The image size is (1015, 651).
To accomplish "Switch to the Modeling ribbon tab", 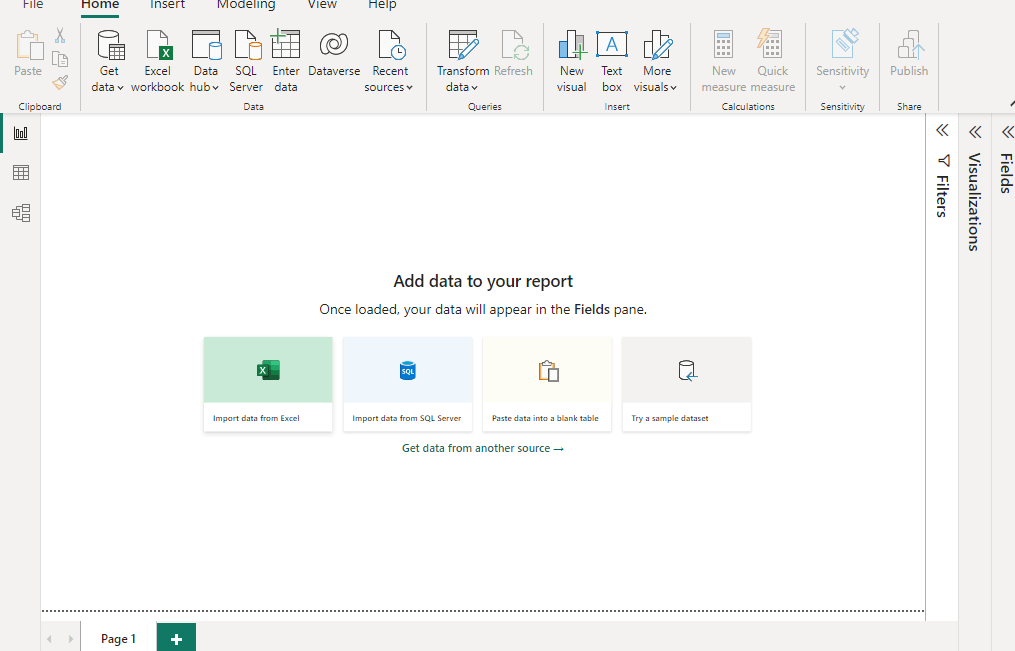I will tap(245, 6).
